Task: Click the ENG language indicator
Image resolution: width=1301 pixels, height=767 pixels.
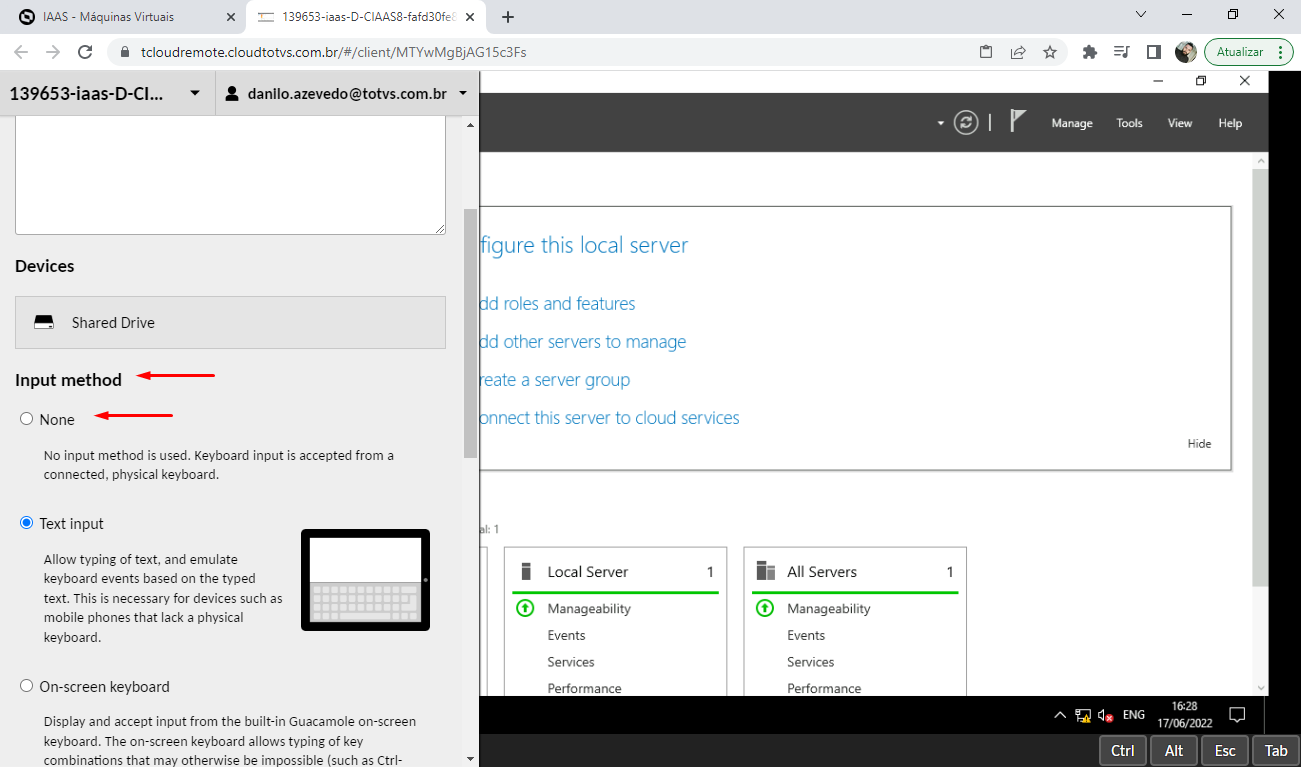Action: tap(1134, 715)
